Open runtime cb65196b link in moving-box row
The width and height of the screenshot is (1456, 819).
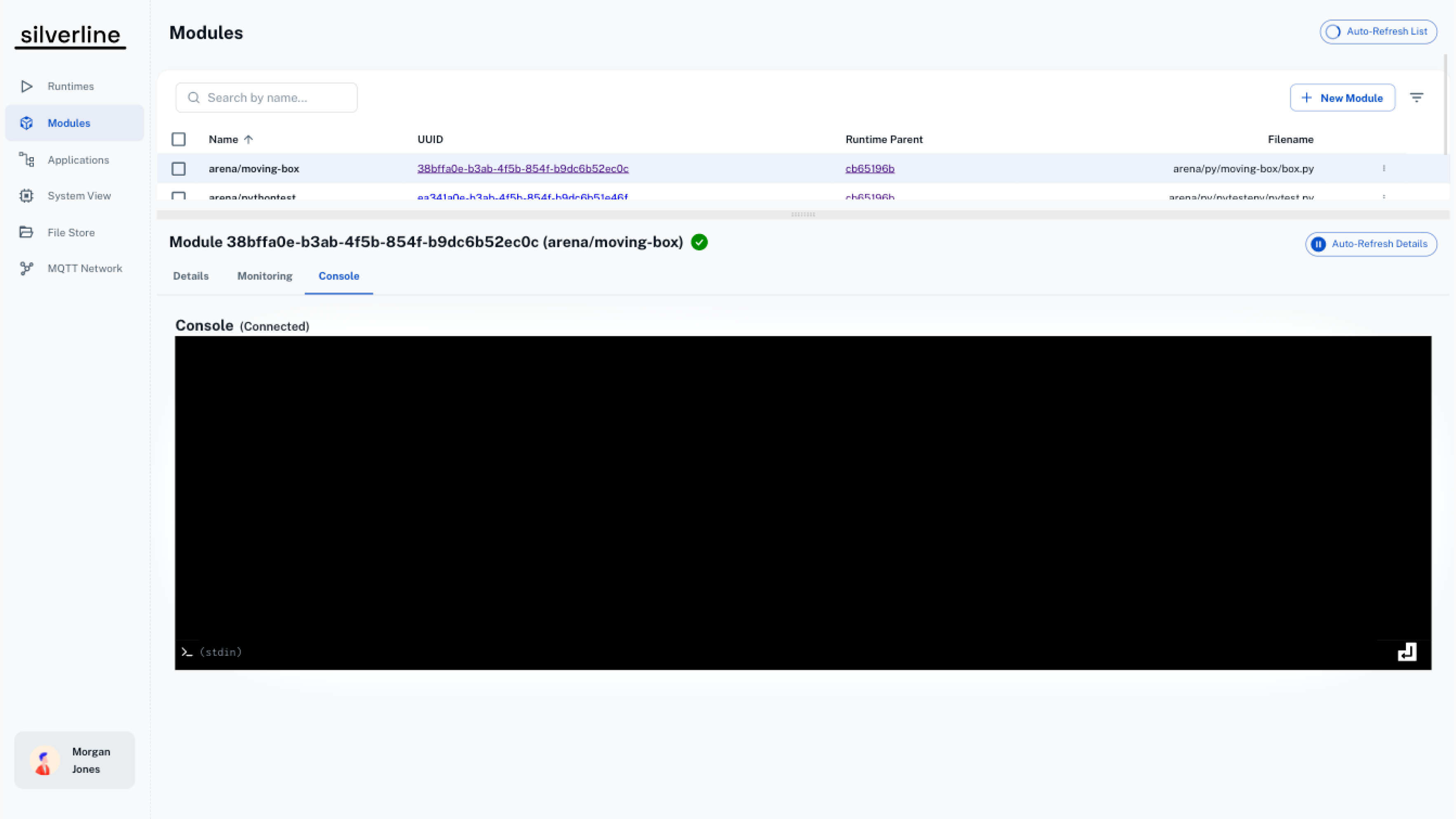coord(870,169)
